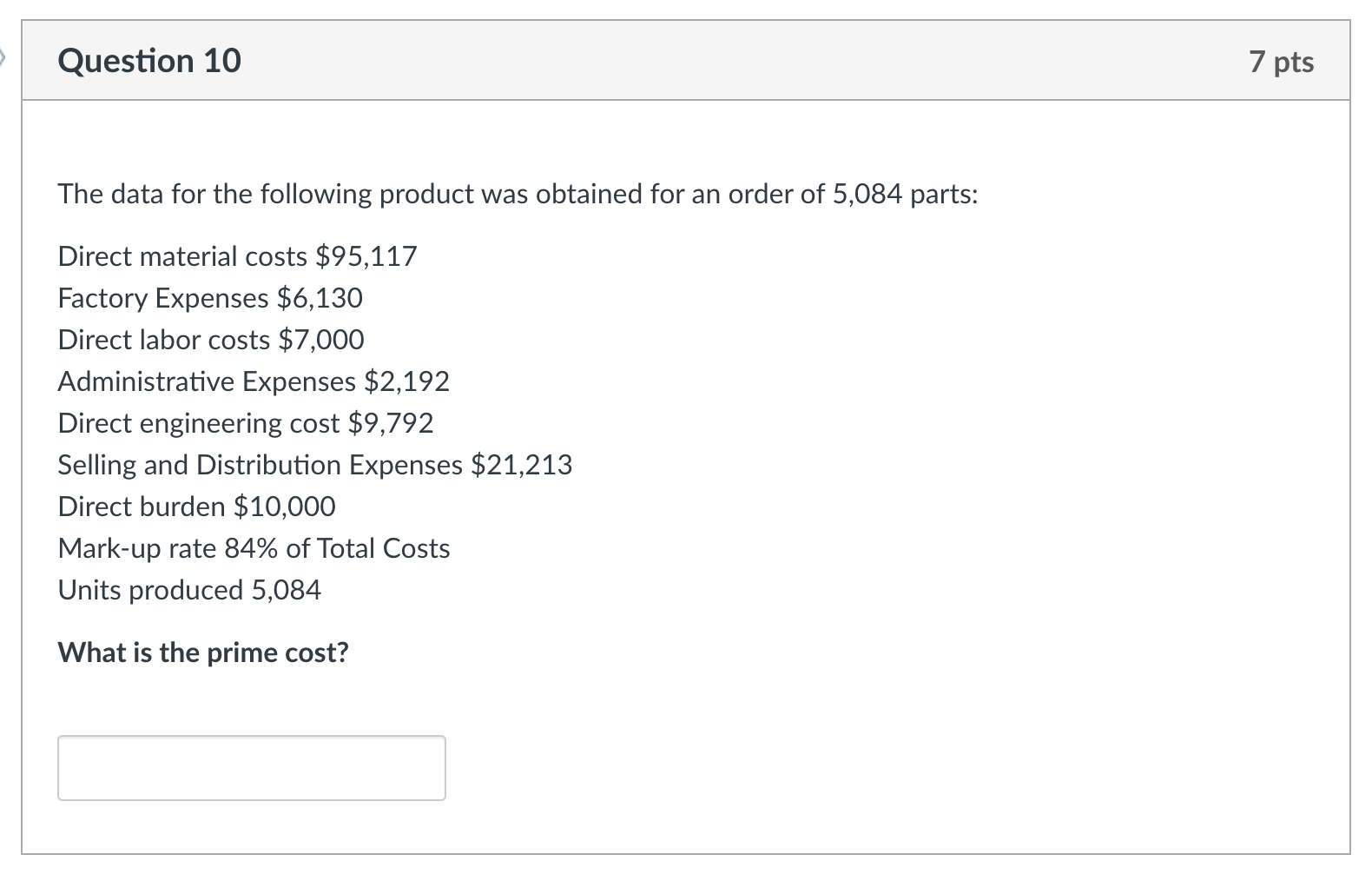Select the Selling and Distribution Expenses line
This screenshot has height=881, width=1372.
point(314,465)
